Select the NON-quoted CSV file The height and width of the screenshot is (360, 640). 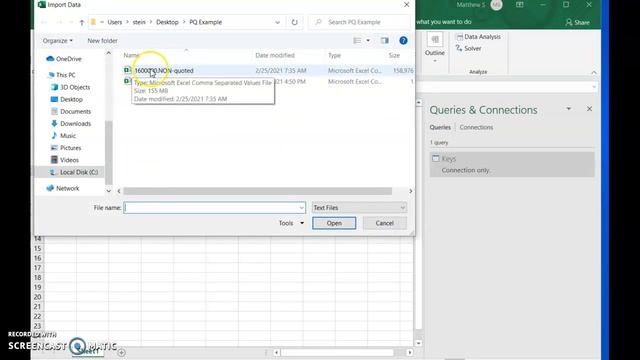[164, 71]
